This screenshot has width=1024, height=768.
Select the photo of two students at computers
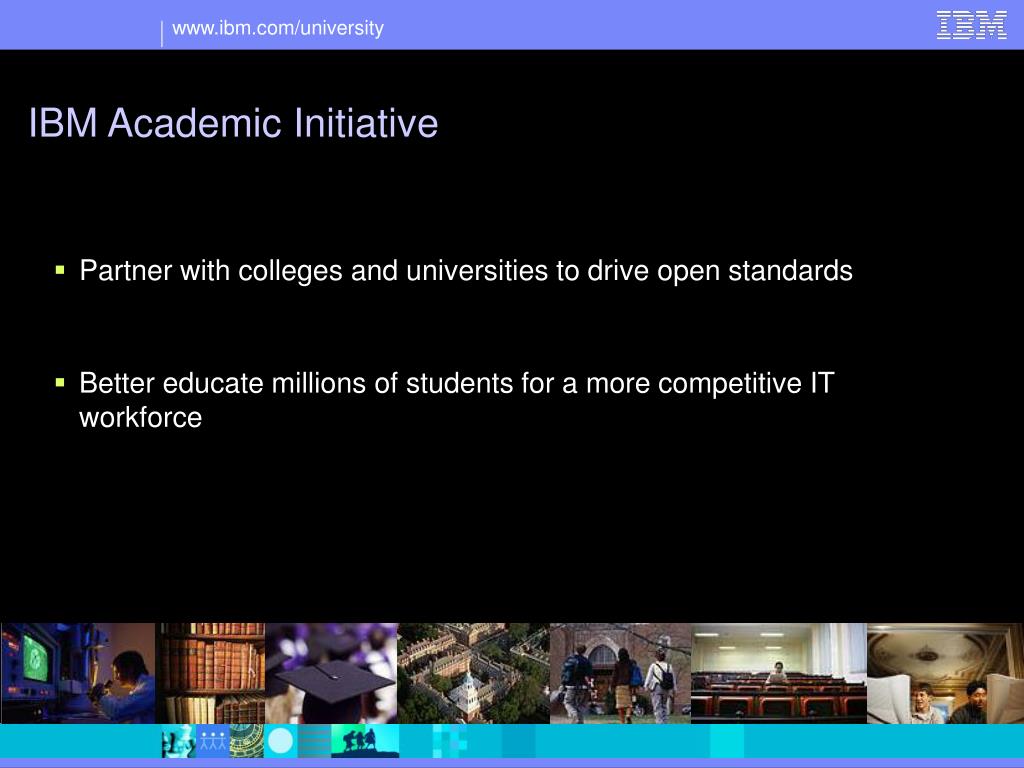(946, 673)
